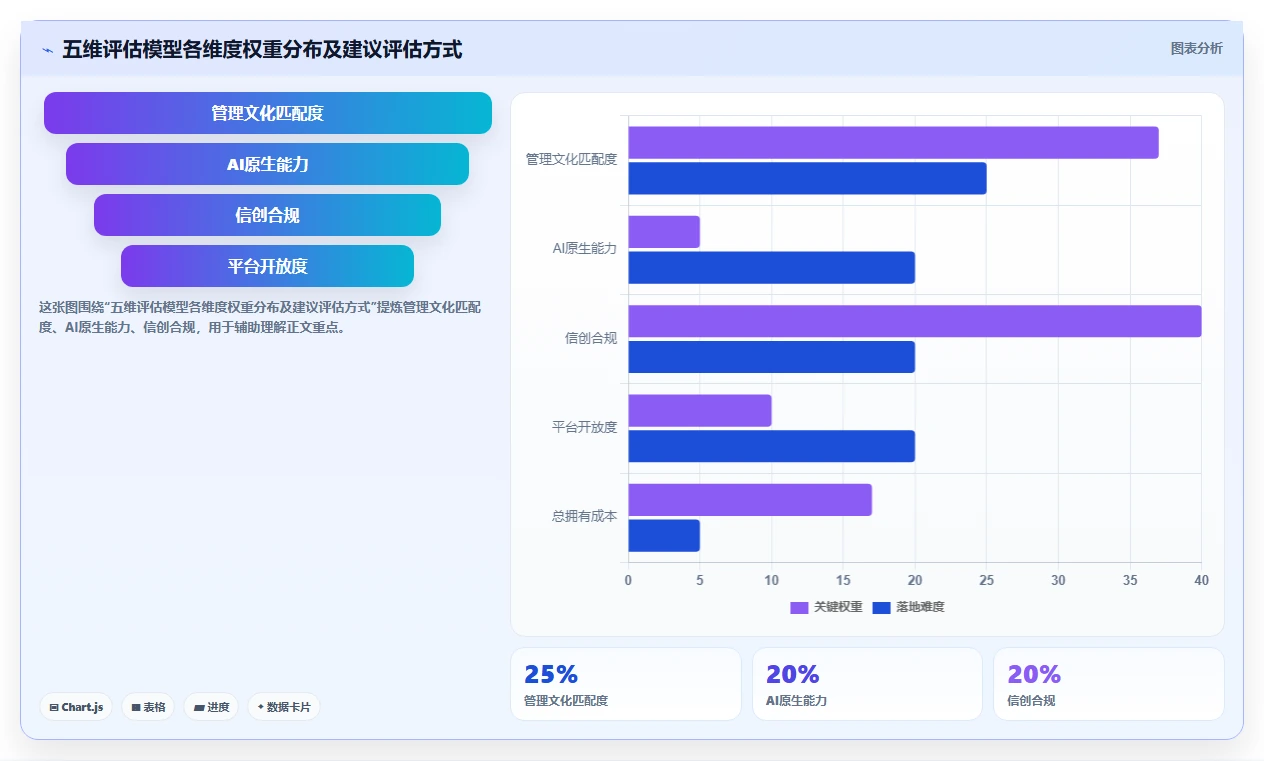Image resolution: width=1264 pixels, height=761 pixels.
Task: Click the 图表分析 label at top right
Action: (x=1196, y=48)
